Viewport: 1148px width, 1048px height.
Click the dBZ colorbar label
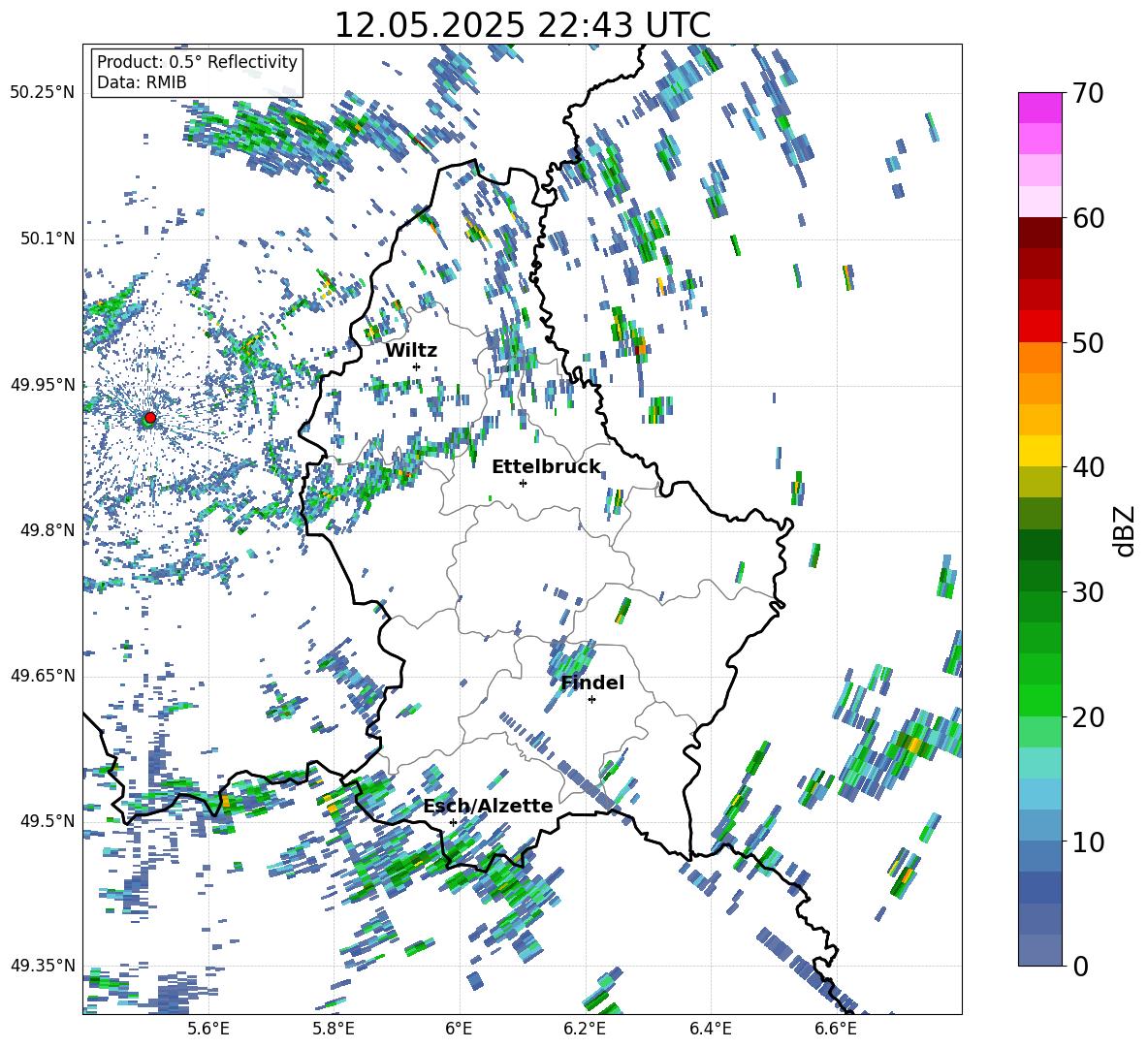coord(1126,530)
